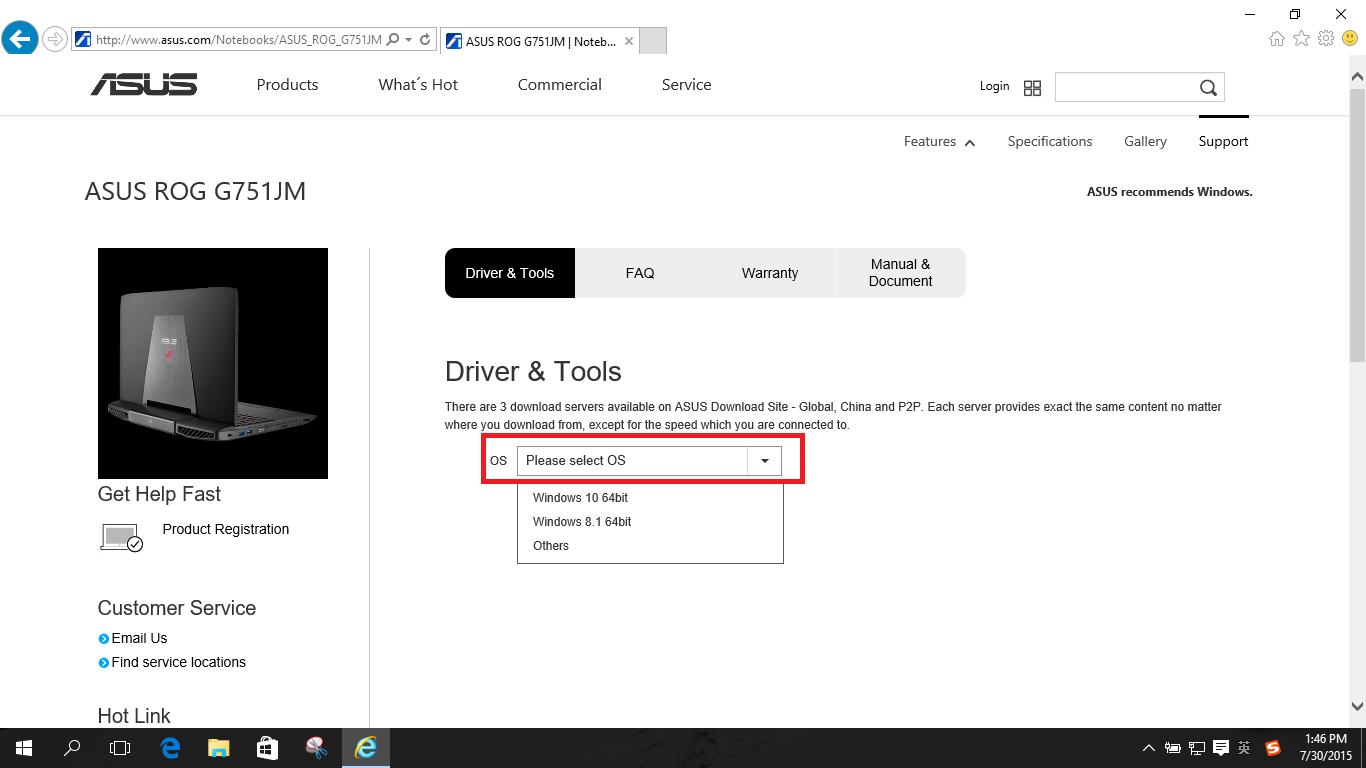Show hidden system tray icons

pos(1148,748)
